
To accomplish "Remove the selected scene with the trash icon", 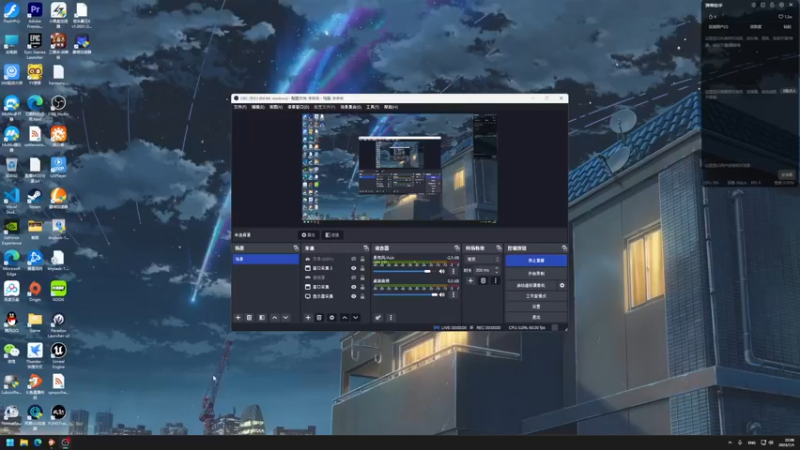I will 249,317.
